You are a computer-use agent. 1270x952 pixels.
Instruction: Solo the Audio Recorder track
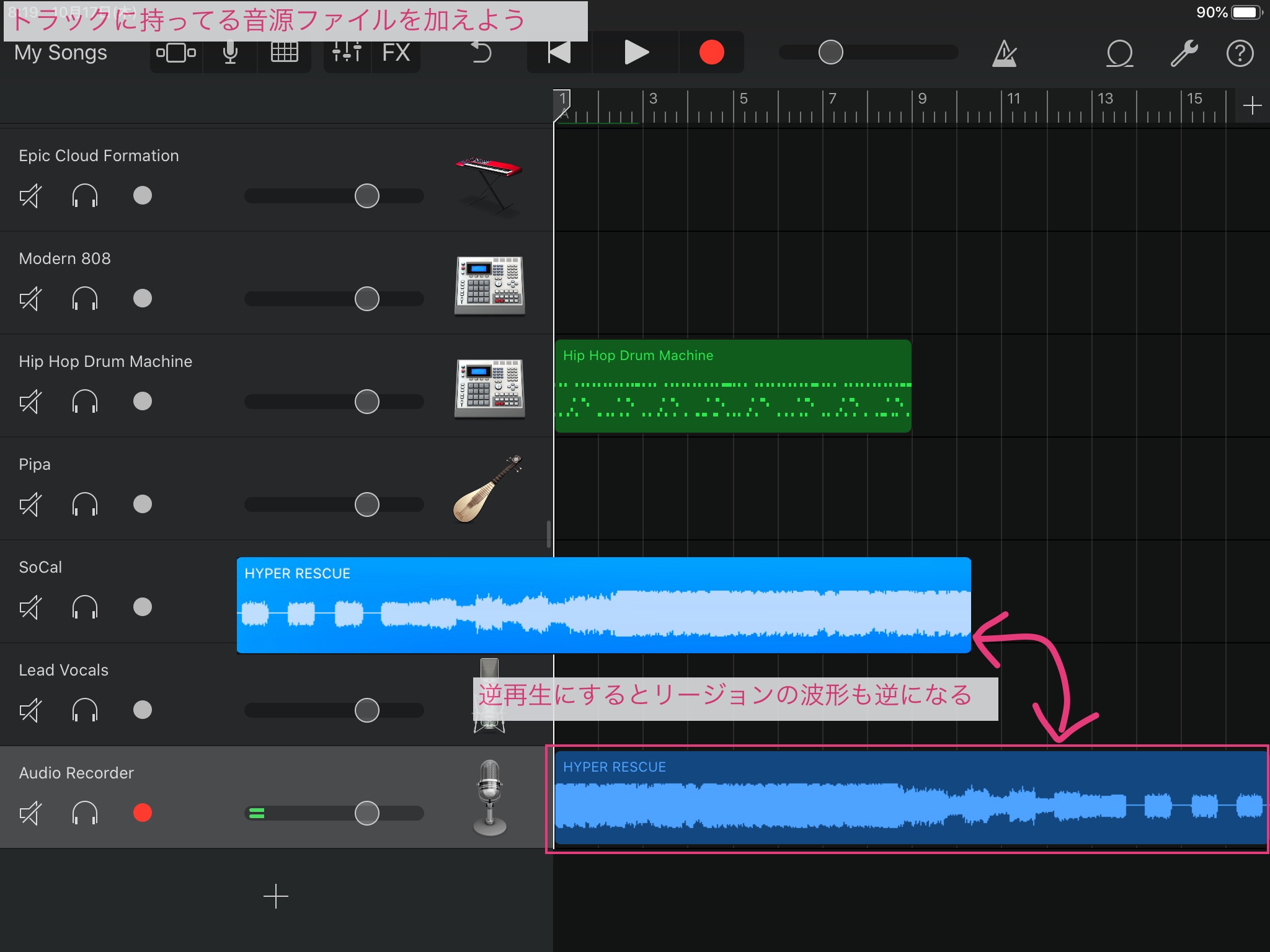point(85,813)
